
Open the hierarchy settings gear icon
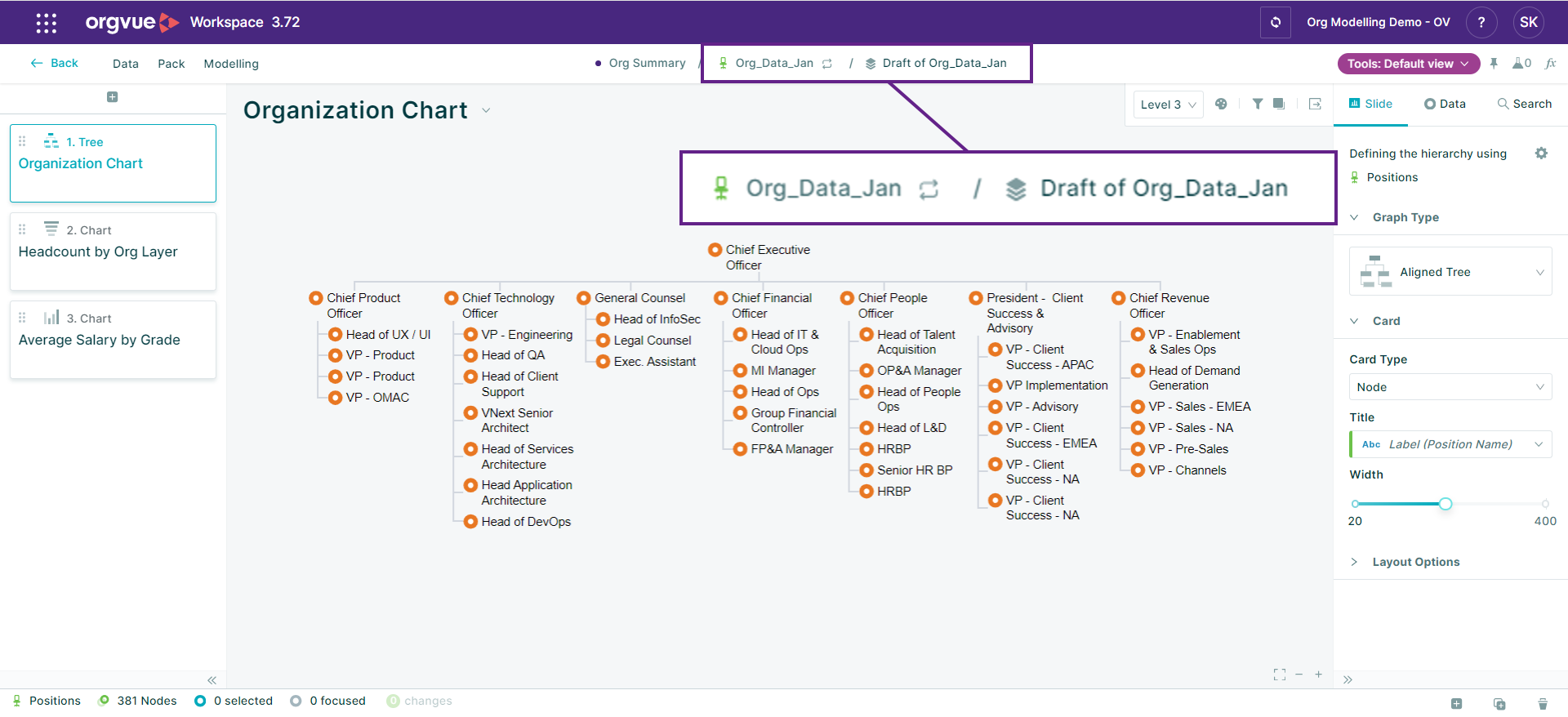pyautogui.click(x=1541, y=154)
